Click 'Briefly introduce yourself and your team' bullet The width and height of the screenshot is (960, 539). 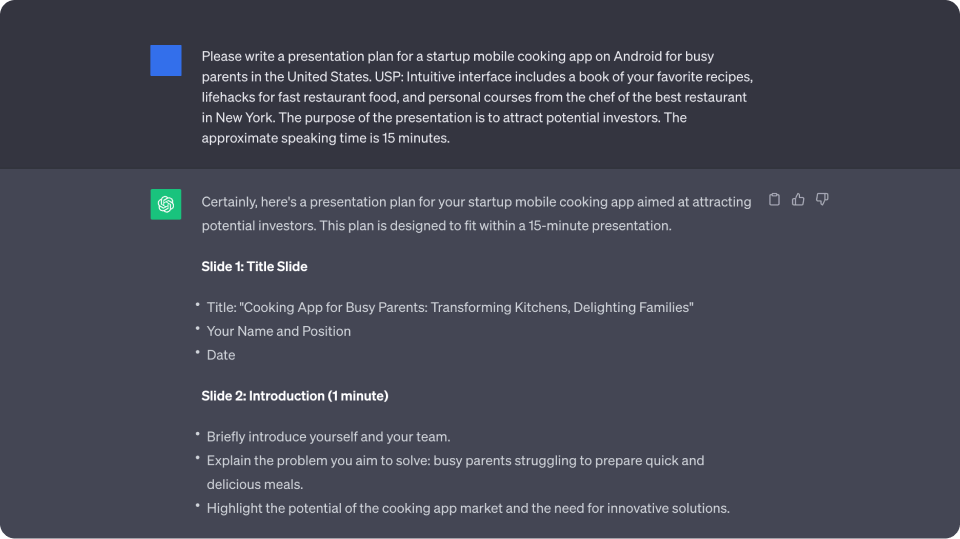click(328, 437)
